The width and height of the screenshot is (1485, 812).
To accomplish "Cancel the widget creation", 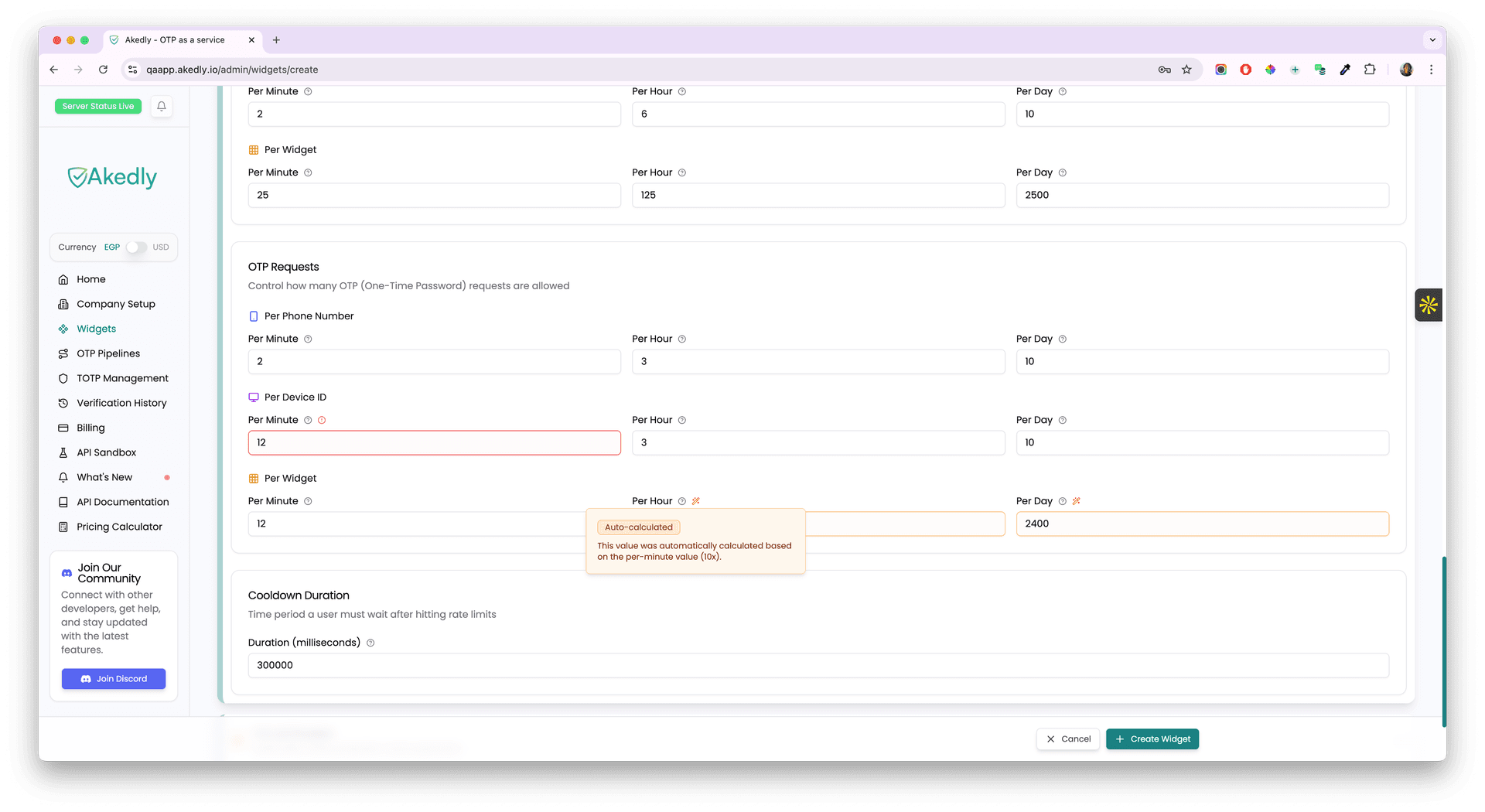I will (x=1068, y=739).
